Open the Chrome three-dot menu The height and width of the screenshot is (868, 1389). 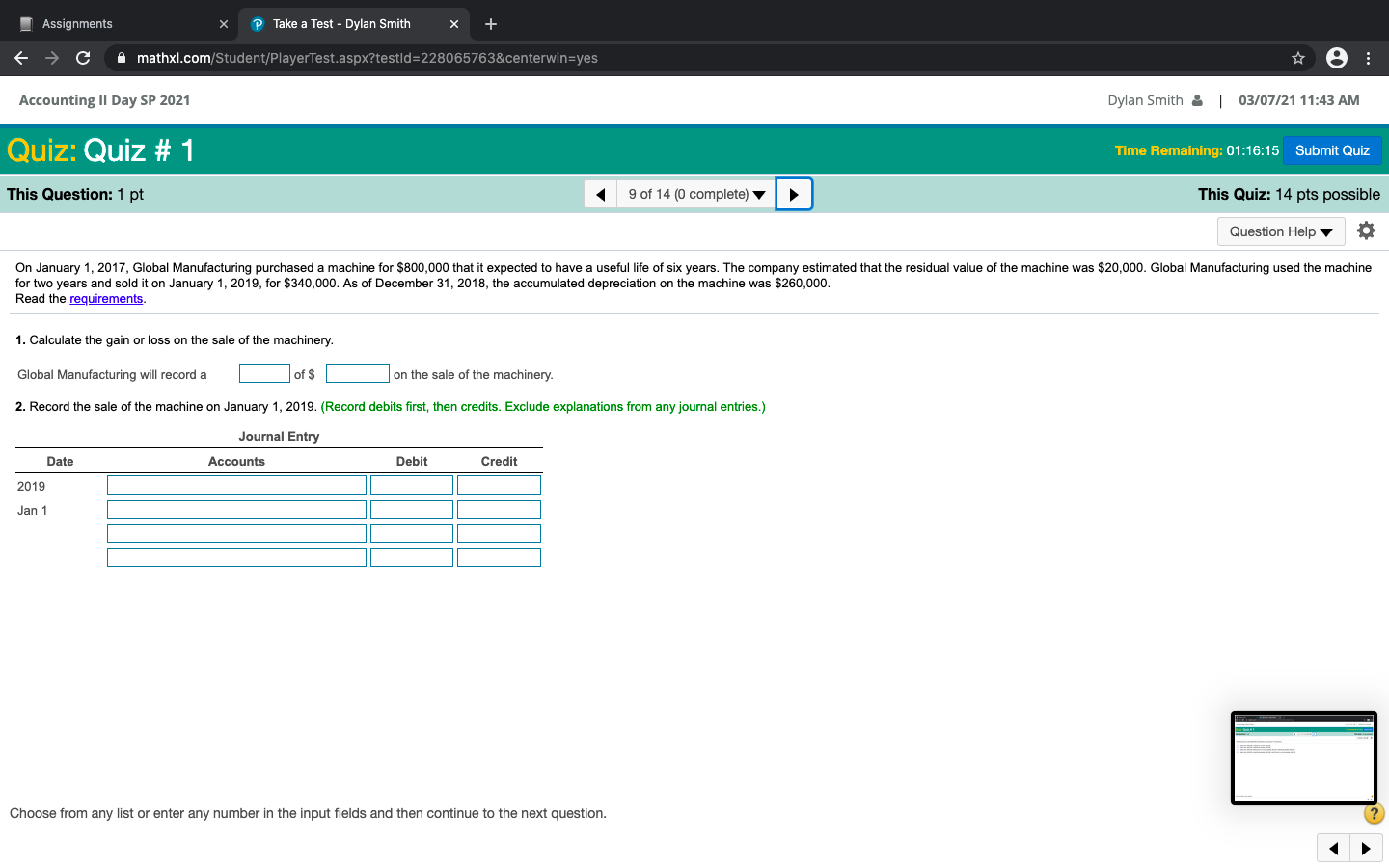coord(1368,58)
